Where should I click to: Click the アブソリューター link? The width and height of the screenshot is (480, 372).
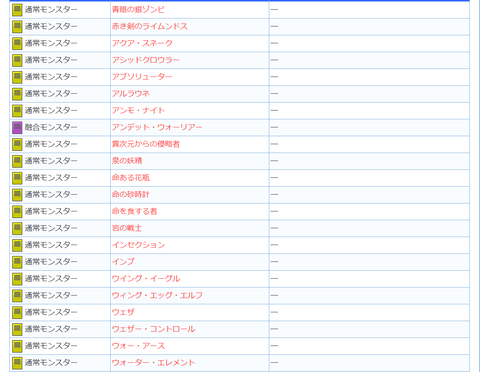pyautogui.click(x=142, y=77)
